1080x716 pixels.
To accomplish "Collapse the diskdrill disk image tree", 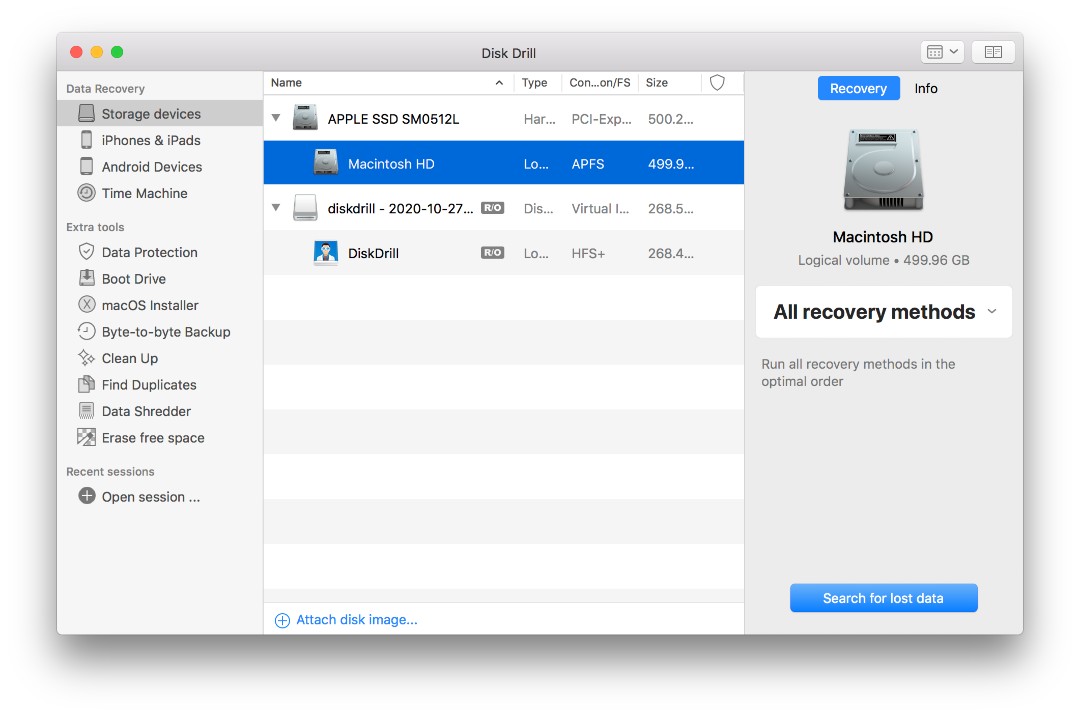I will (276, 208).
